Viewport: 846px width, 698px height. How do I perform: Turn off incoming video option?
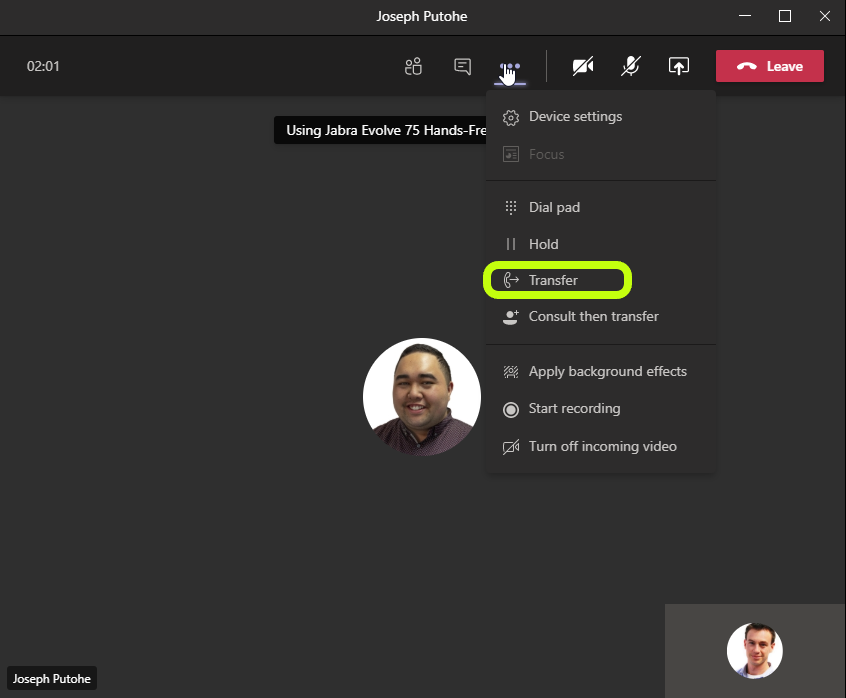tap(601, 447)
